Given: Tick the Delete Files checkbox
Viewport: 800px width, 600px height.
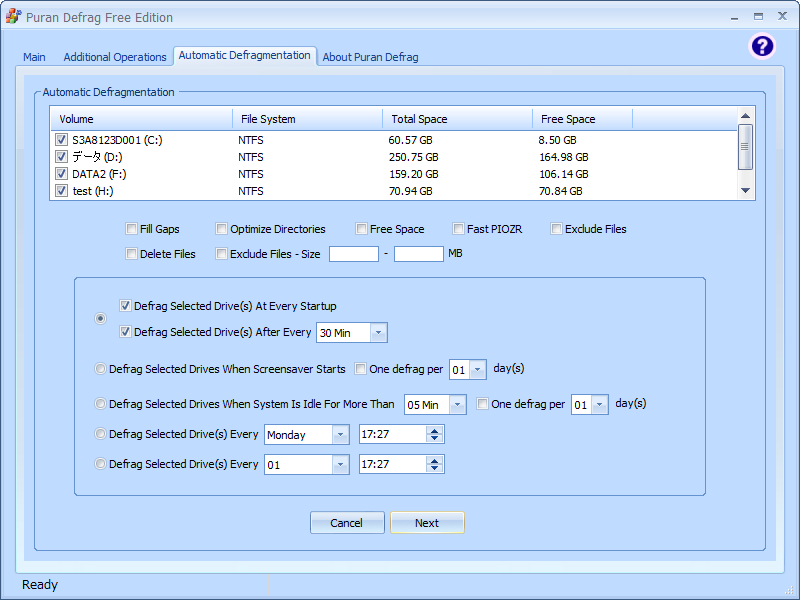Looking at the screenshot, I should 131,254.
